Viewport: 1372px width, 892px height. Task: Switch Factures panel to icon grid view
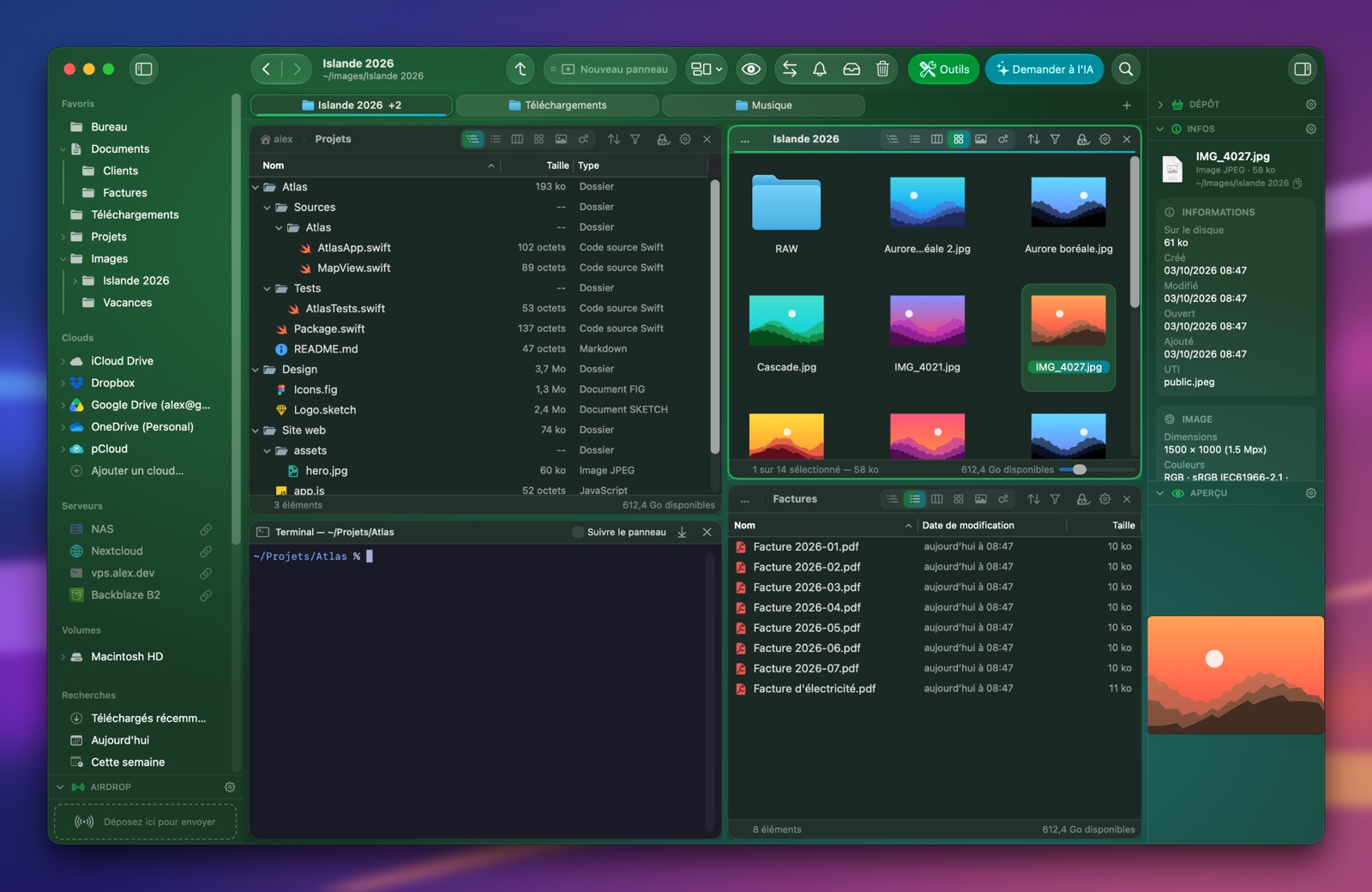(959, 499)
